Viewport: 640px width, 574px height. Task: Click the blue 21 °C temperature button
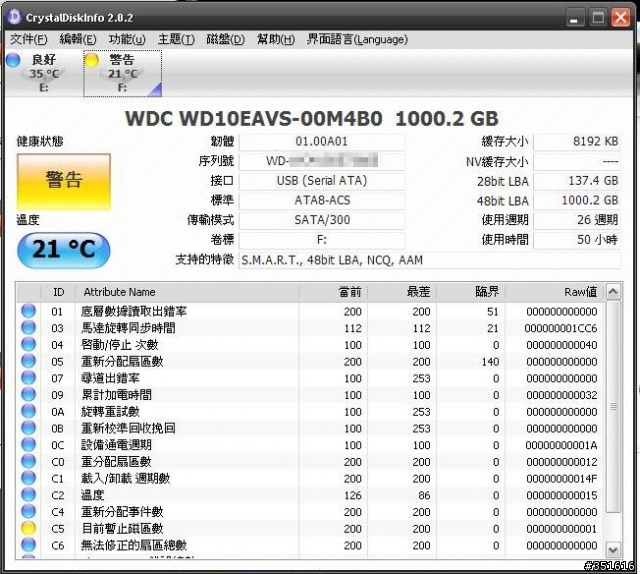[64, 249]
